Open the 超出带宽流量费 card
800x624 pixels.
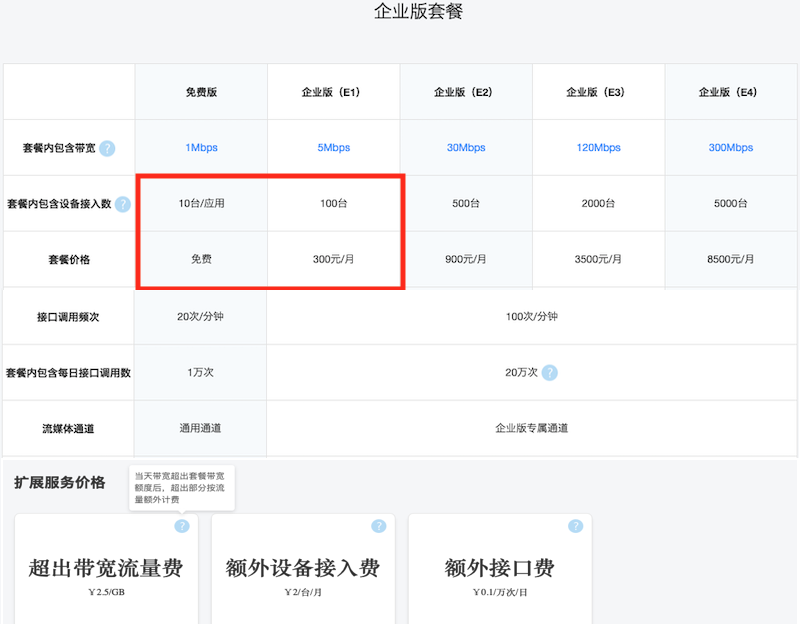(106, 568)
